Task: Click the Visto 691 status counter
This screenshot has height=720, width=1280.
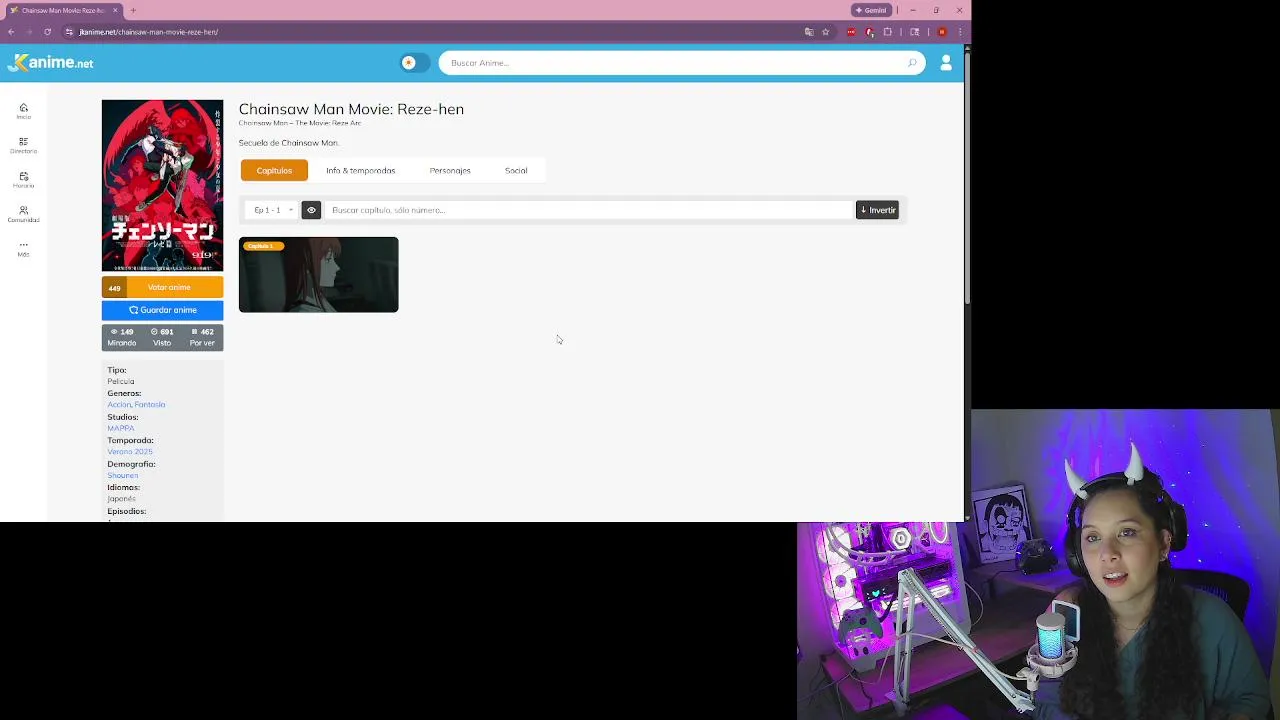Action: coord(162,337)
